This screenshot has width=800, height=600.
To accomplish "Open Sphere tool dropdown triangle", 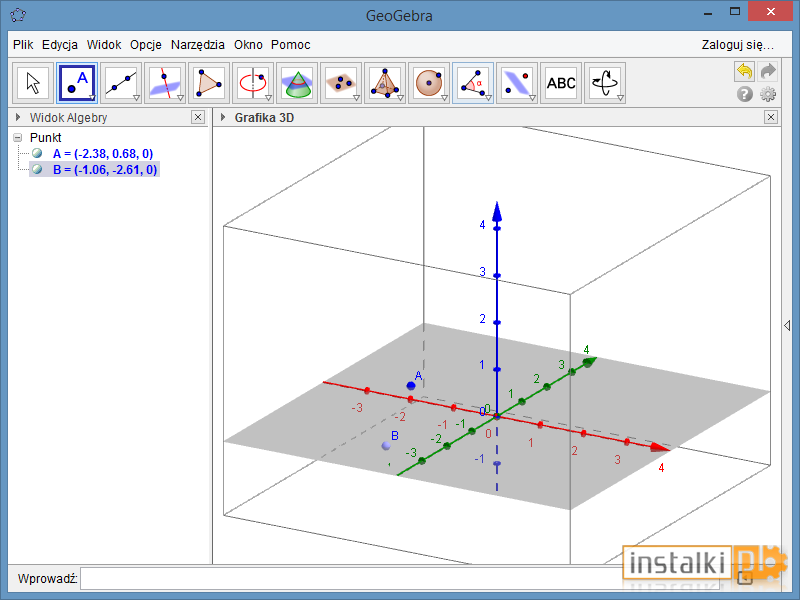I will pyautogui.click(x=444, y=97).
